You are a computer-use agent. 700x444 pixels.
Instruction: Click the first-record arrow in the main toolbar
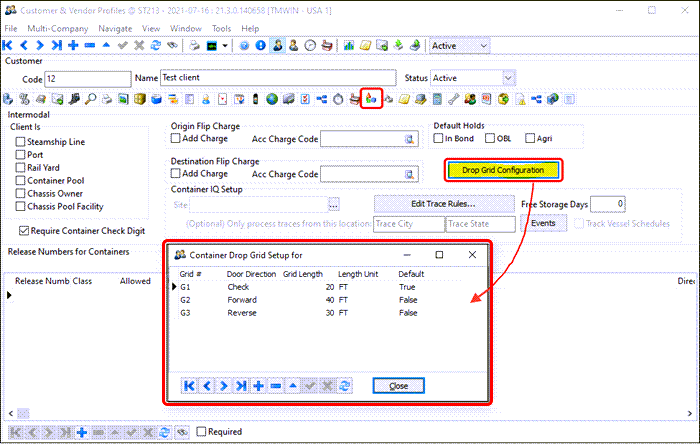(8, 46)
